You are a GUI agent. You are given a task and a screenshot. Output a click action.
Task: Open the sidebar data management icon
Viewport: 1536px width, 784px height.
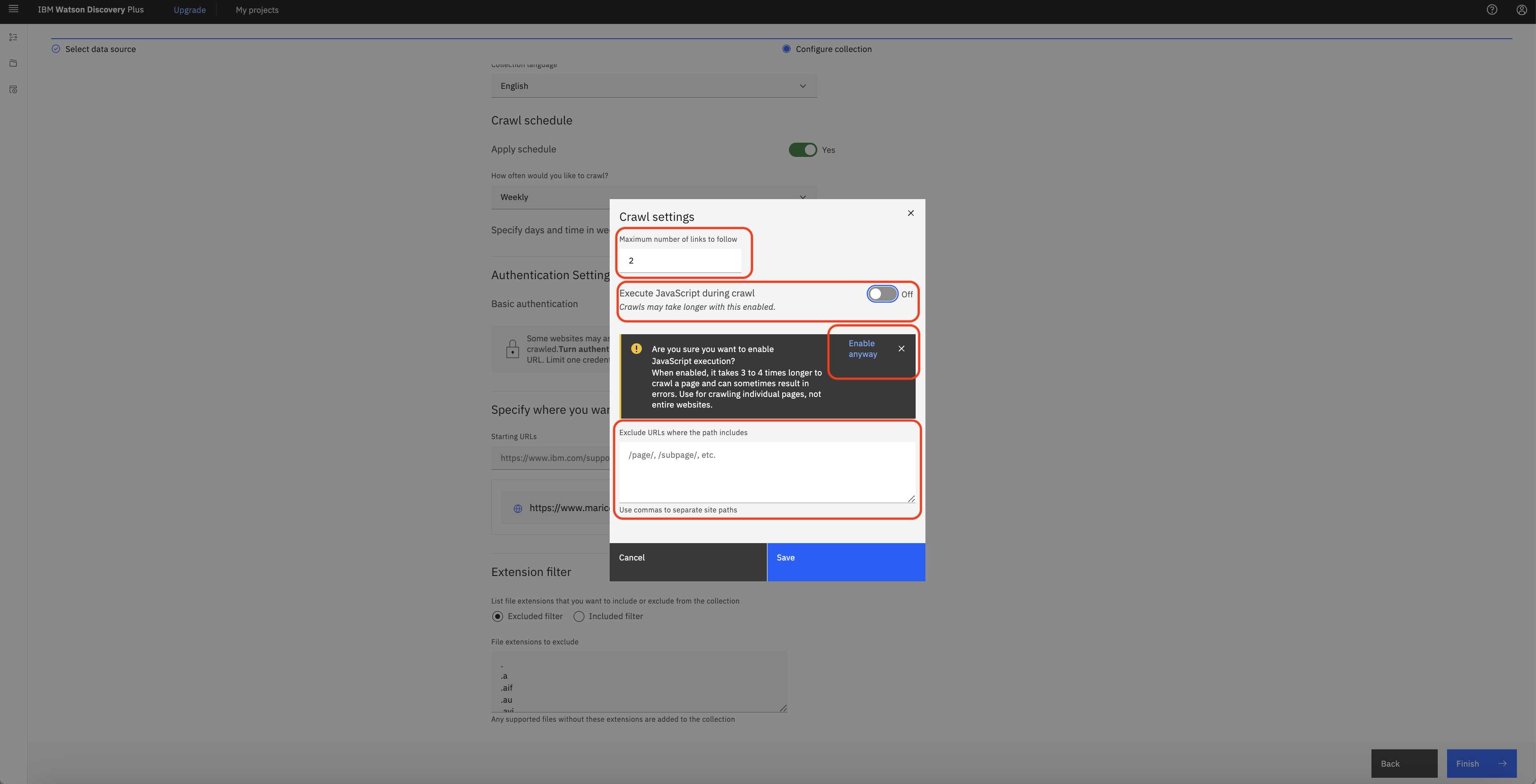tap(13, 89)
